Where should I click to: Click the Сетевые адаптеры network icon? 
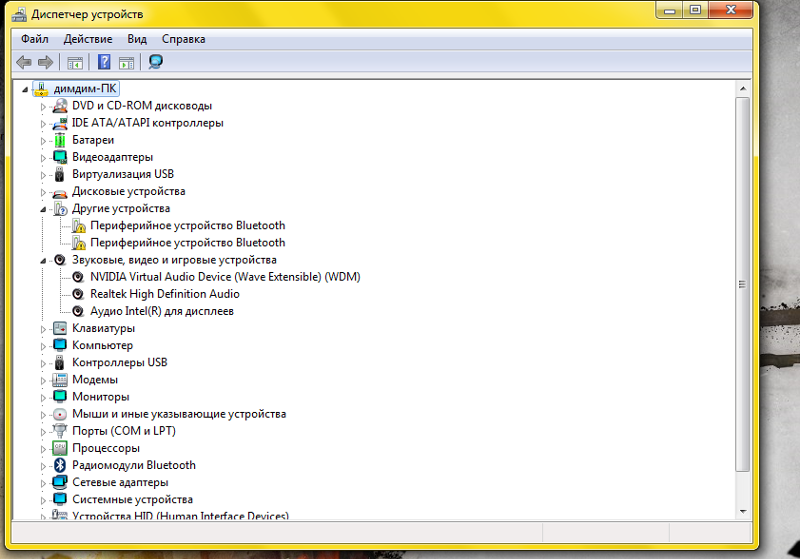[60, 482]
